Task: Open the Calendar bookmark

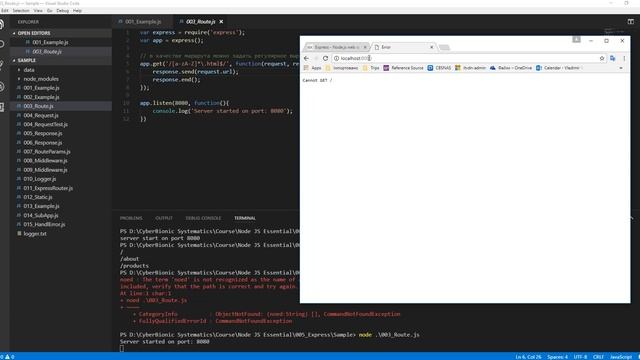Action: 558,68
